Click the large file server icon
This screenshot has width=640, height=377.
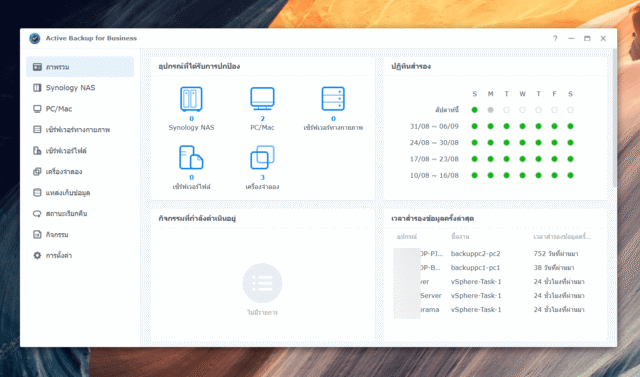[x=191, y=157]
